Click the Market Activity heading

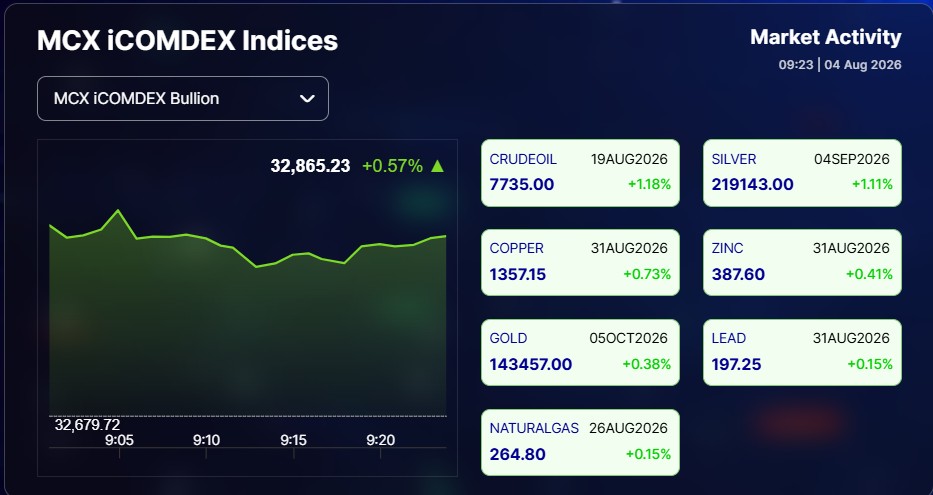tap(826, 37)
